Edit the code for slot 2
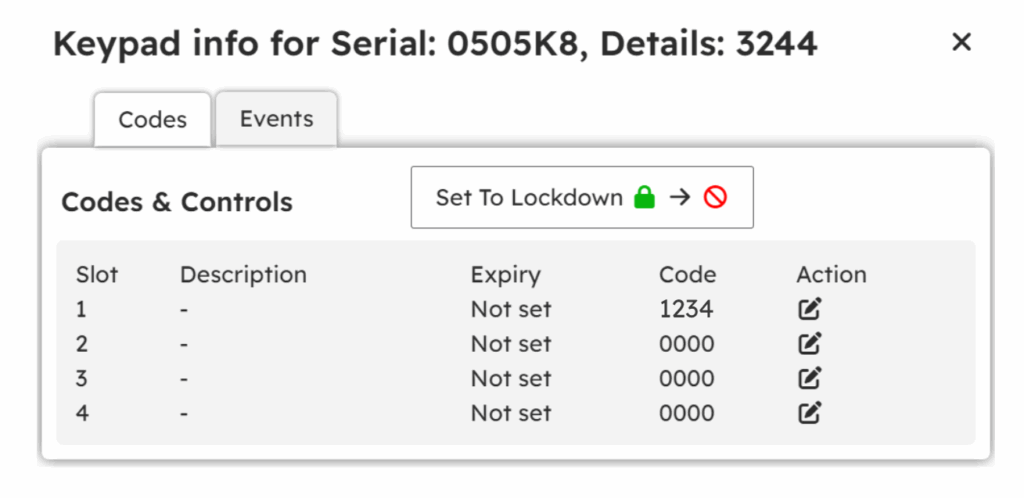This screenshot has width=1024, height=498. click(810, 343)
